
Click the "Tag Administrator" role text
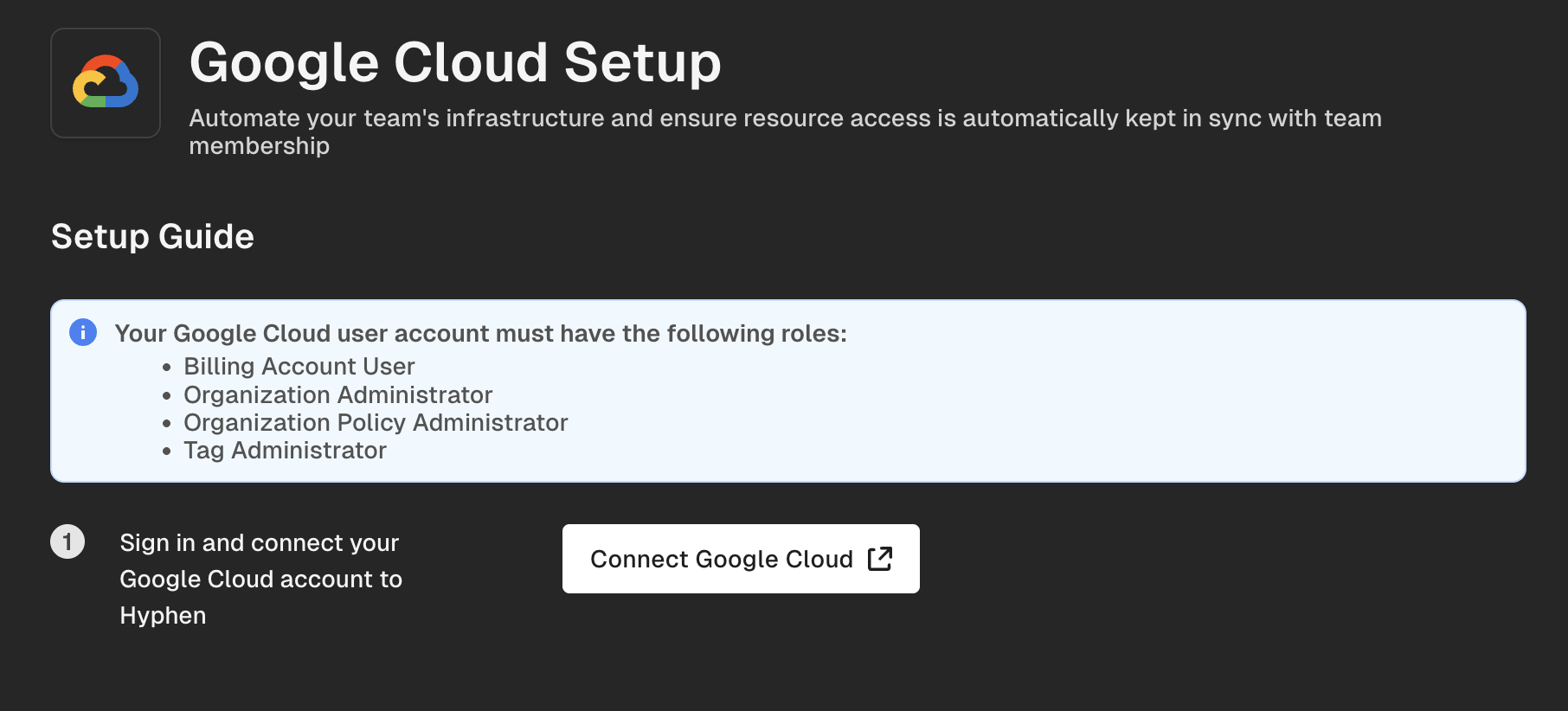[x=285, y=450]
